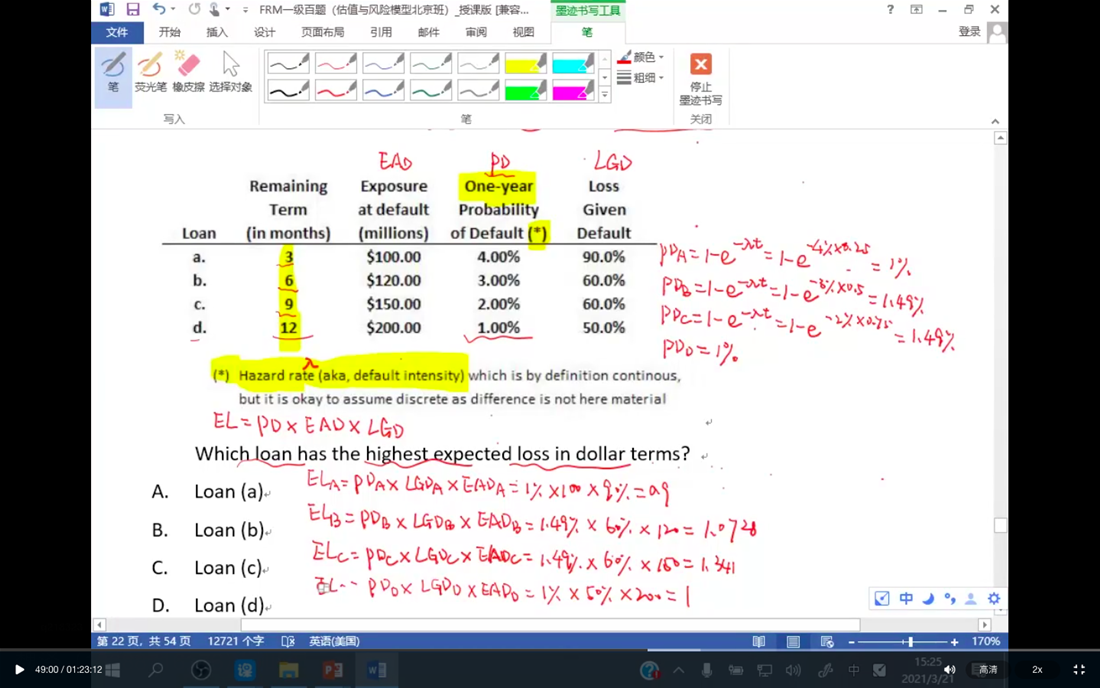1100x688 pixels.
Task: Open the 文件 file tab
Action: point(117,32)
